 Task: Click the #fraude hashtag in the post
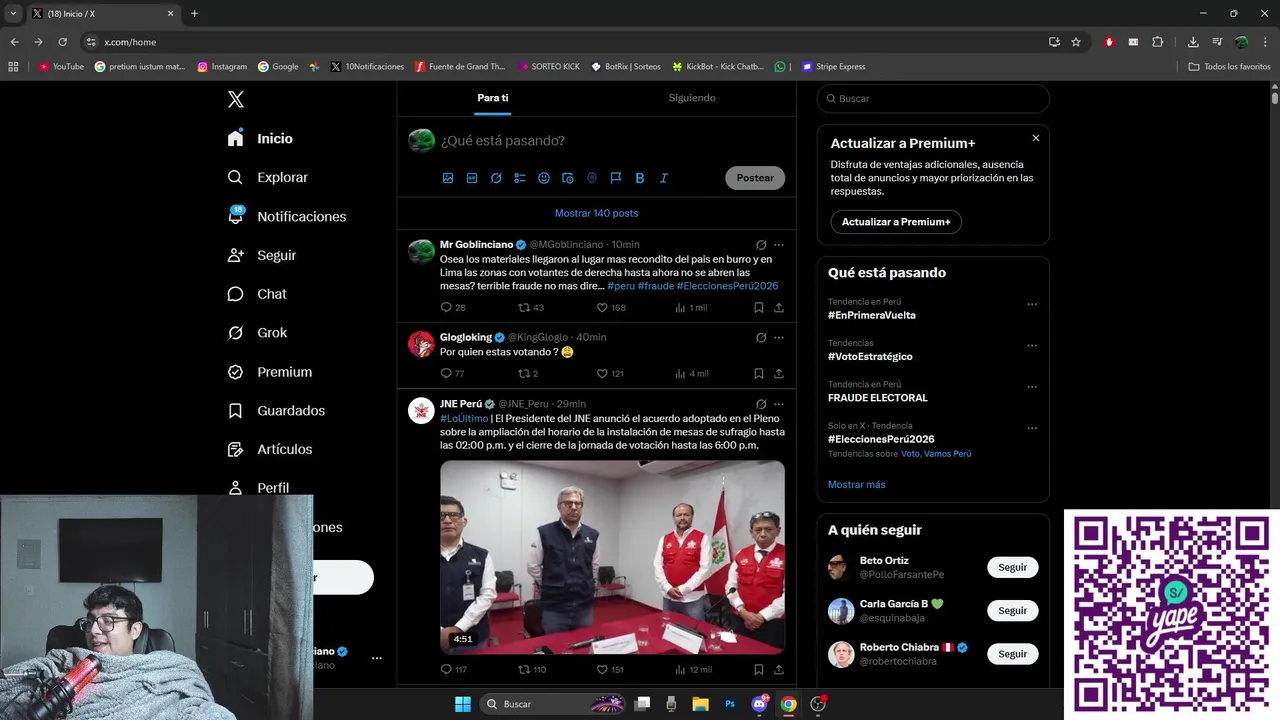click(x=656, y=286)
